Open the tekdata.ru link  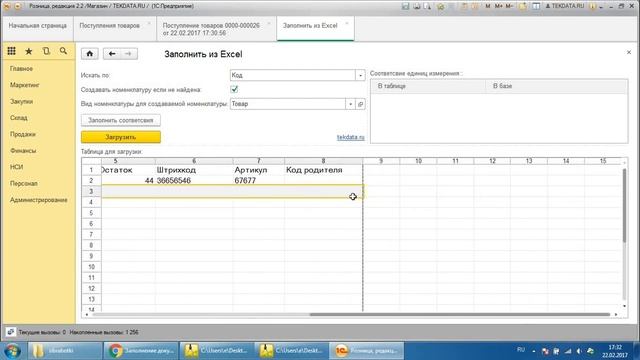click(x=350, y=137)
